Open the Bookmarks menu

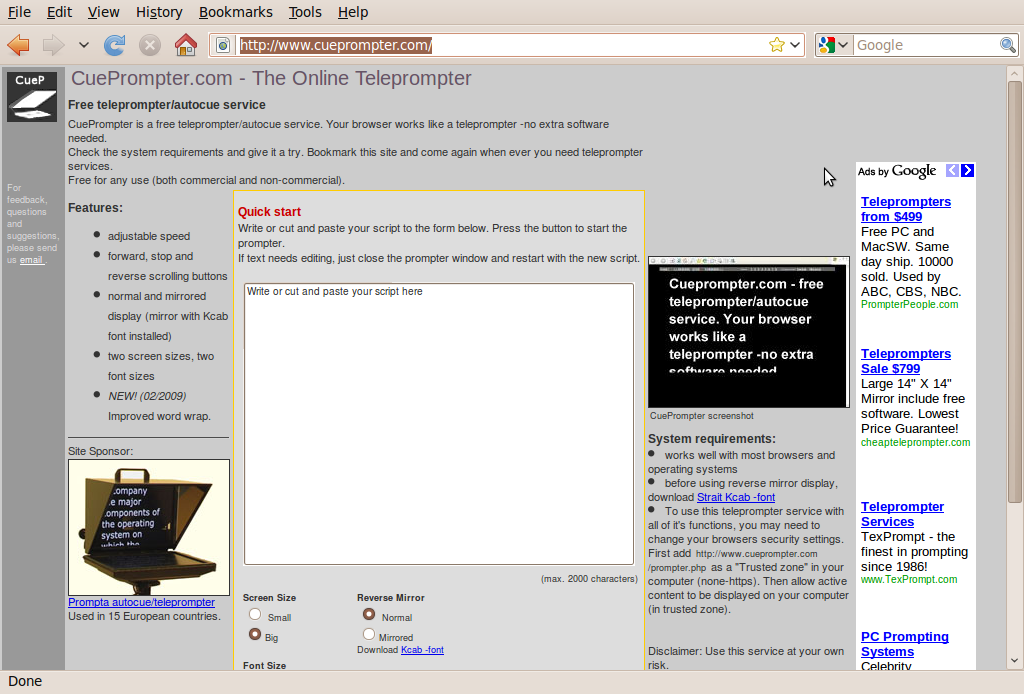236,12
